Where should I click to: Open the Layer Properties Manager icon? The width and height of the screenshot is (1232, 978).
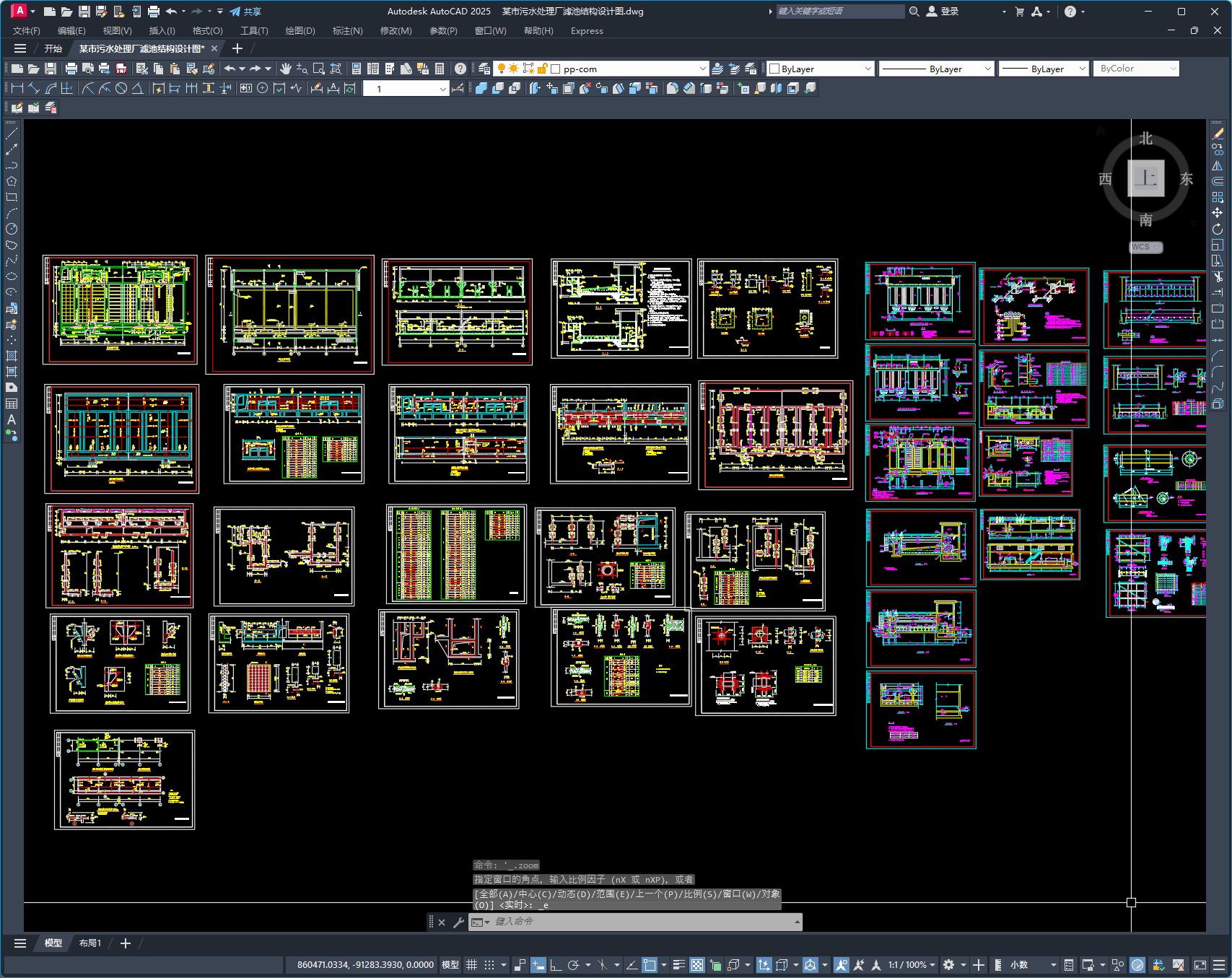(484, 69)
